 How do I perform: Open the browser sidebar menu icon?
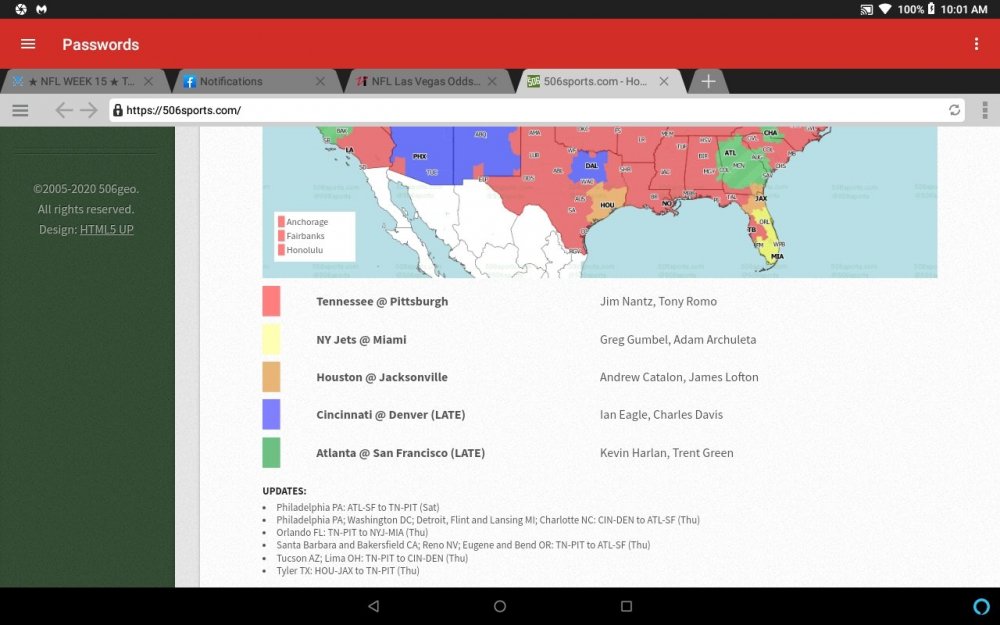(x=20, y=110)
